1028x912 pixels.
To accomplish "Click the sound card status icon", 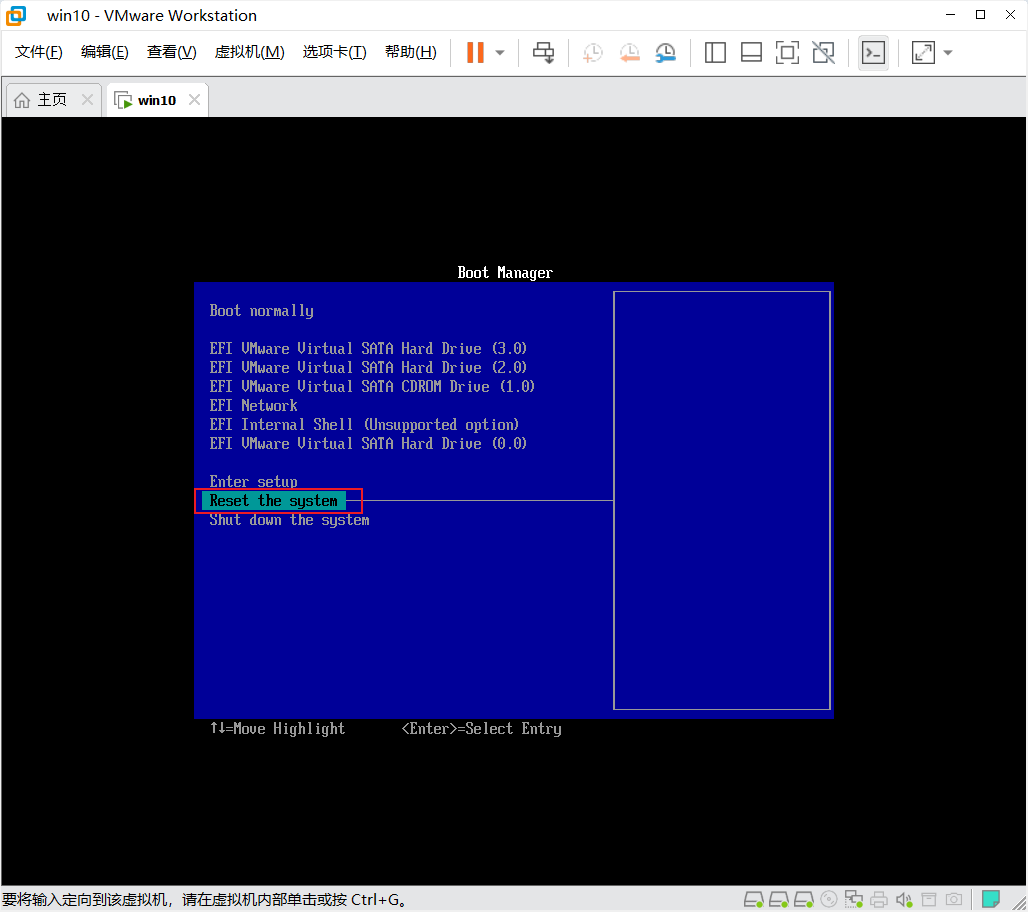I will coord(904,899).
